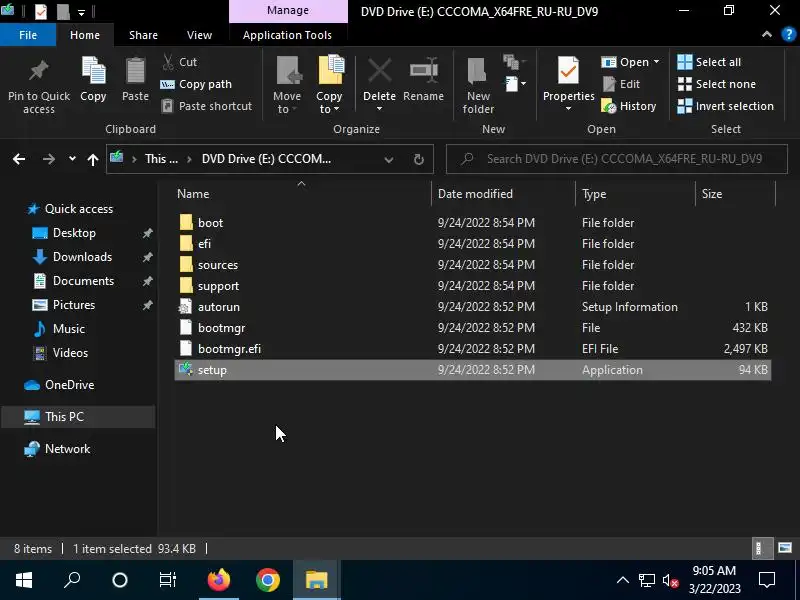Open the File menu

click(28, 35)
